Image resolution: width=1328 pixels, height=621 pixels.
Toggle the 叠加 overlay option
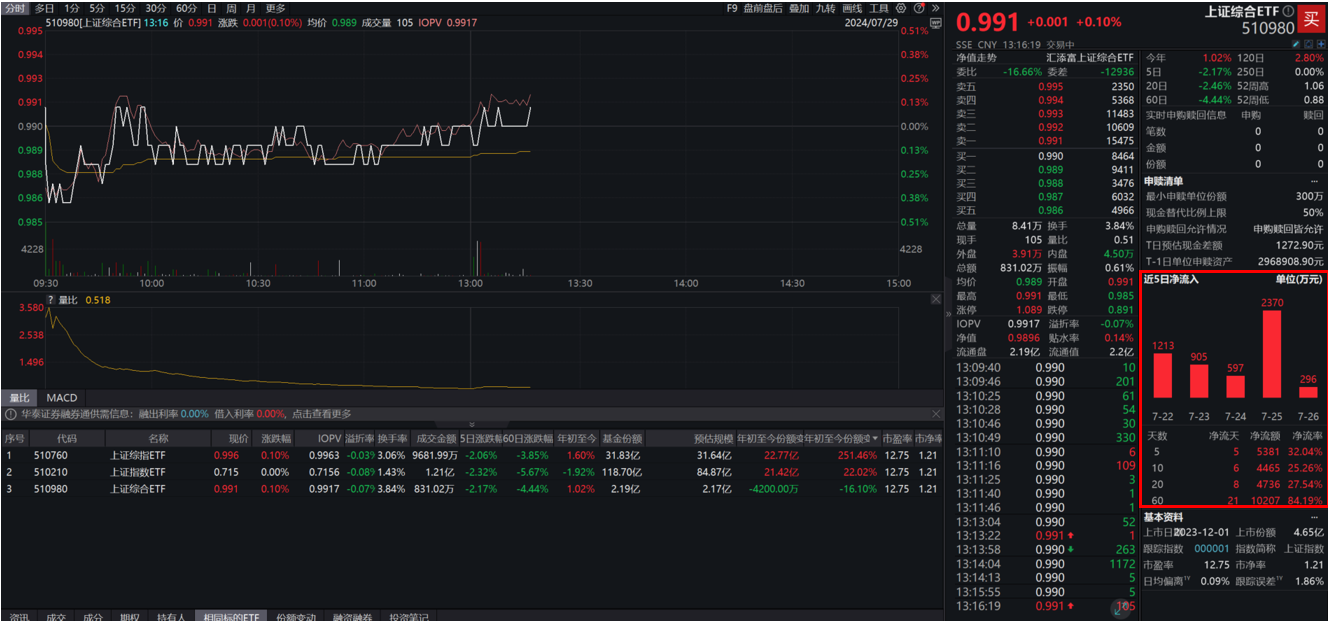point(798,8)
